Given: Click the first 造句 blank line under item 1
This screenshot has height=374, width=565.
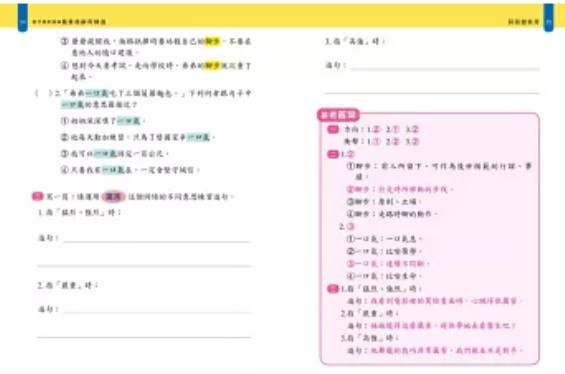Looking at the screenshot, I should click(157, 241).
